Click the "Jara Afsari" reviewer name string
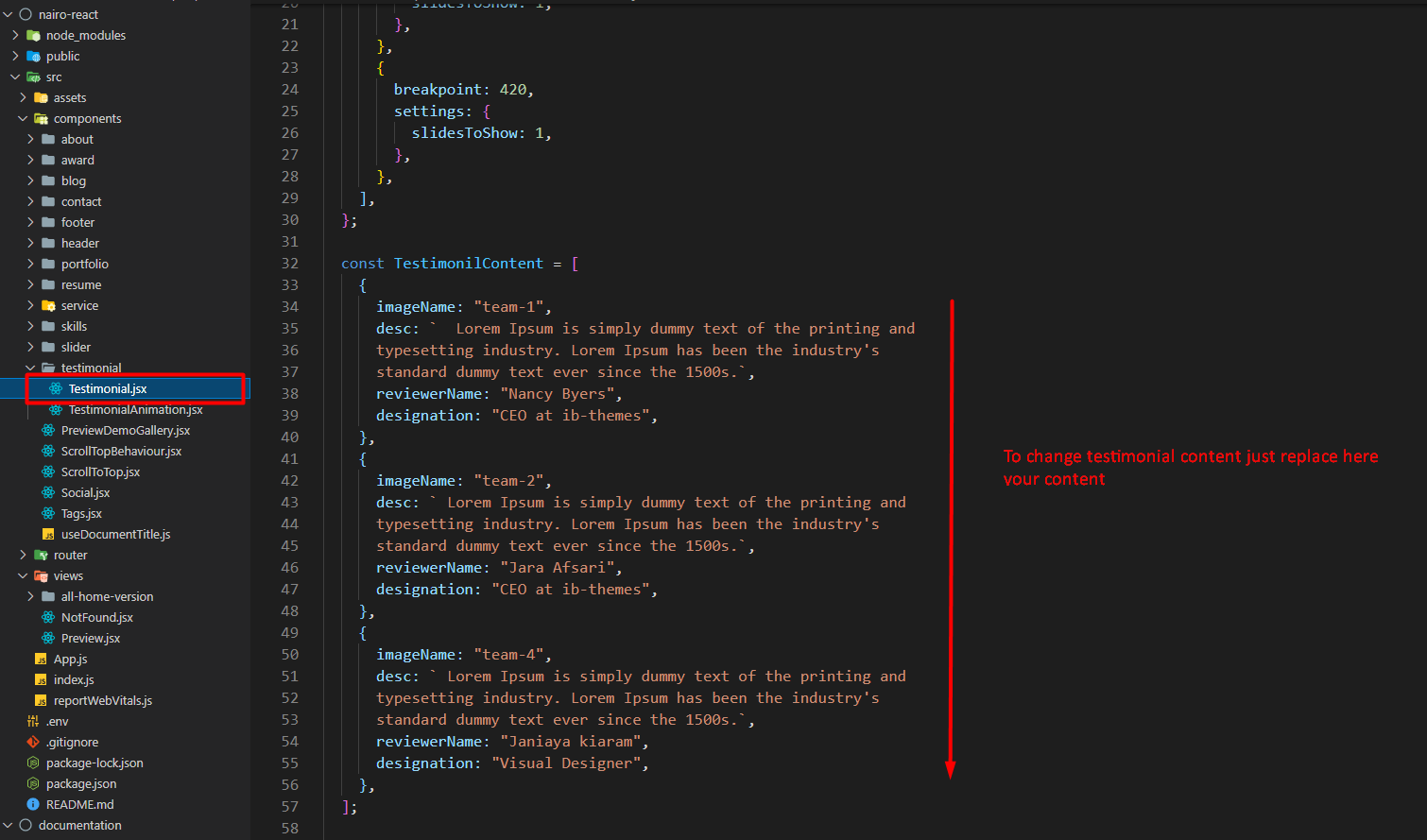 pyautogui.click(x=558, y=568)
